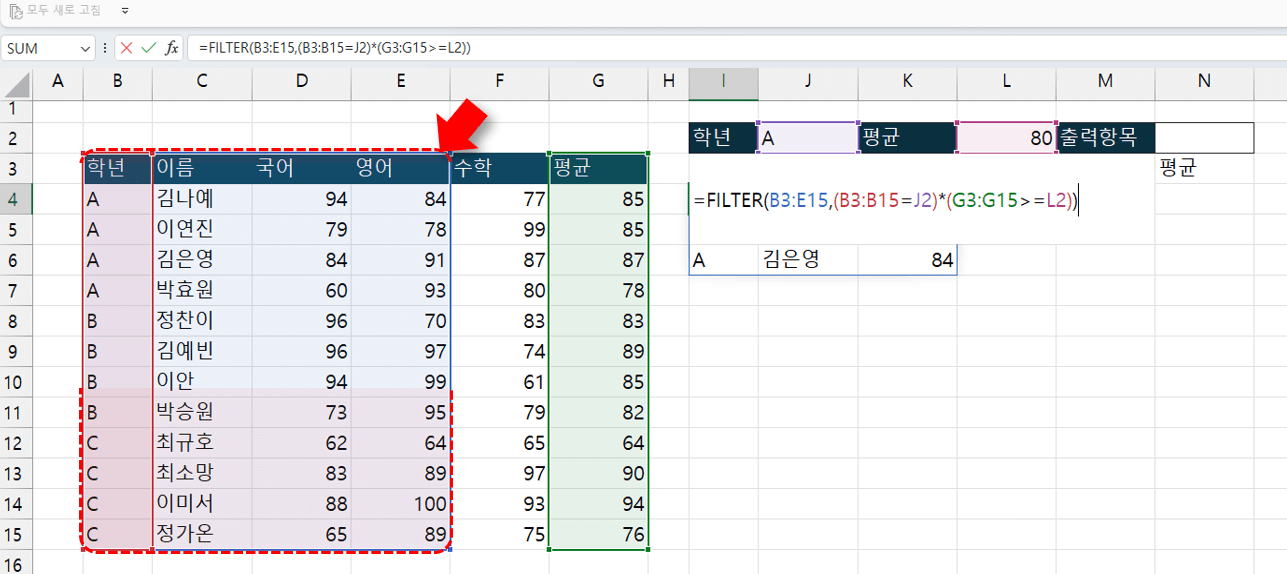Click the name cell 이미서
The height and width of the screenshot is (574, 1287).
coord(202,503)
